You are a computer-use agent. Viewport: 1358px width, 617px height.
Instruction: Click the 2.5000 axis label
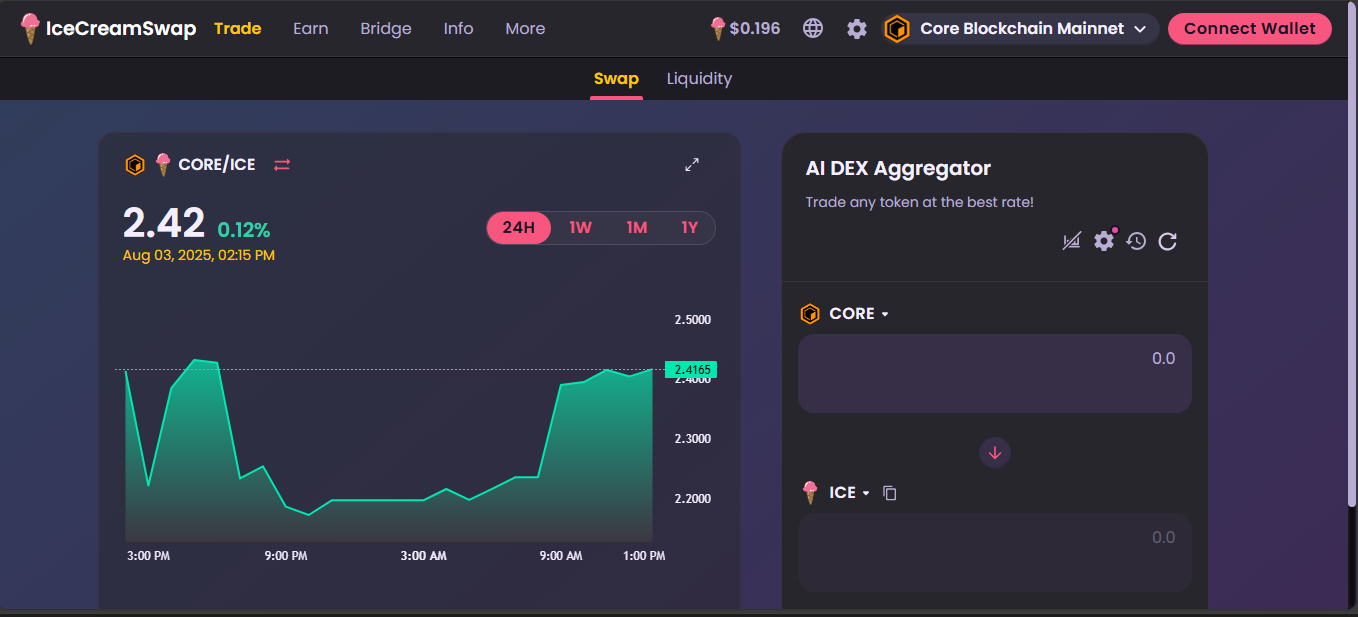(693, 320)
